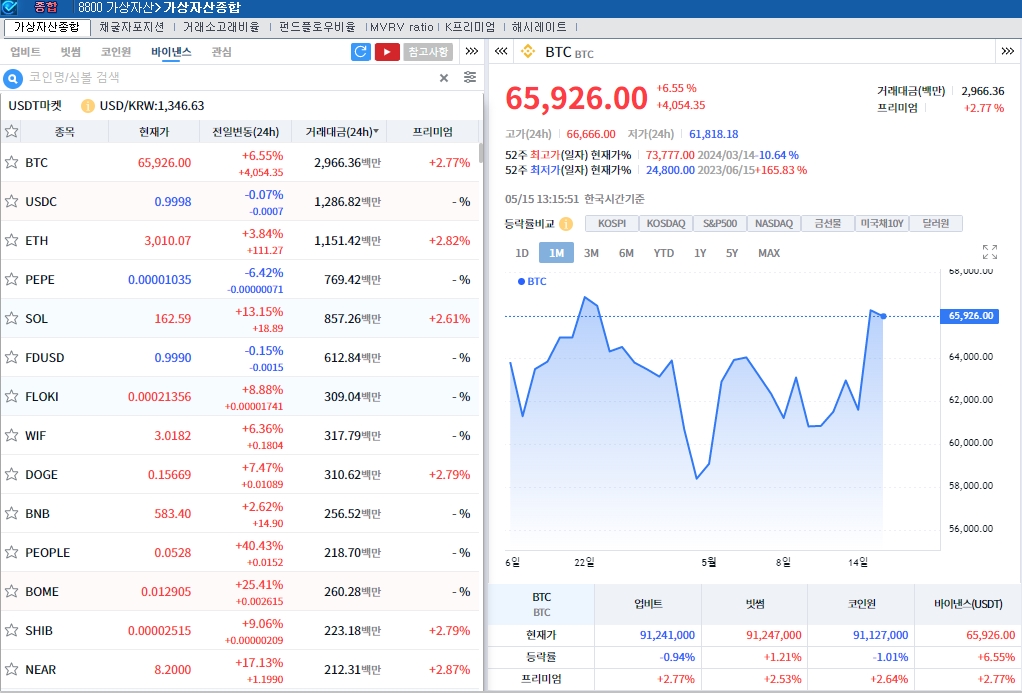The image size is (1022, 693).
Task: Sort by 거래대금(24h) column header
Action: coord(341,132)
